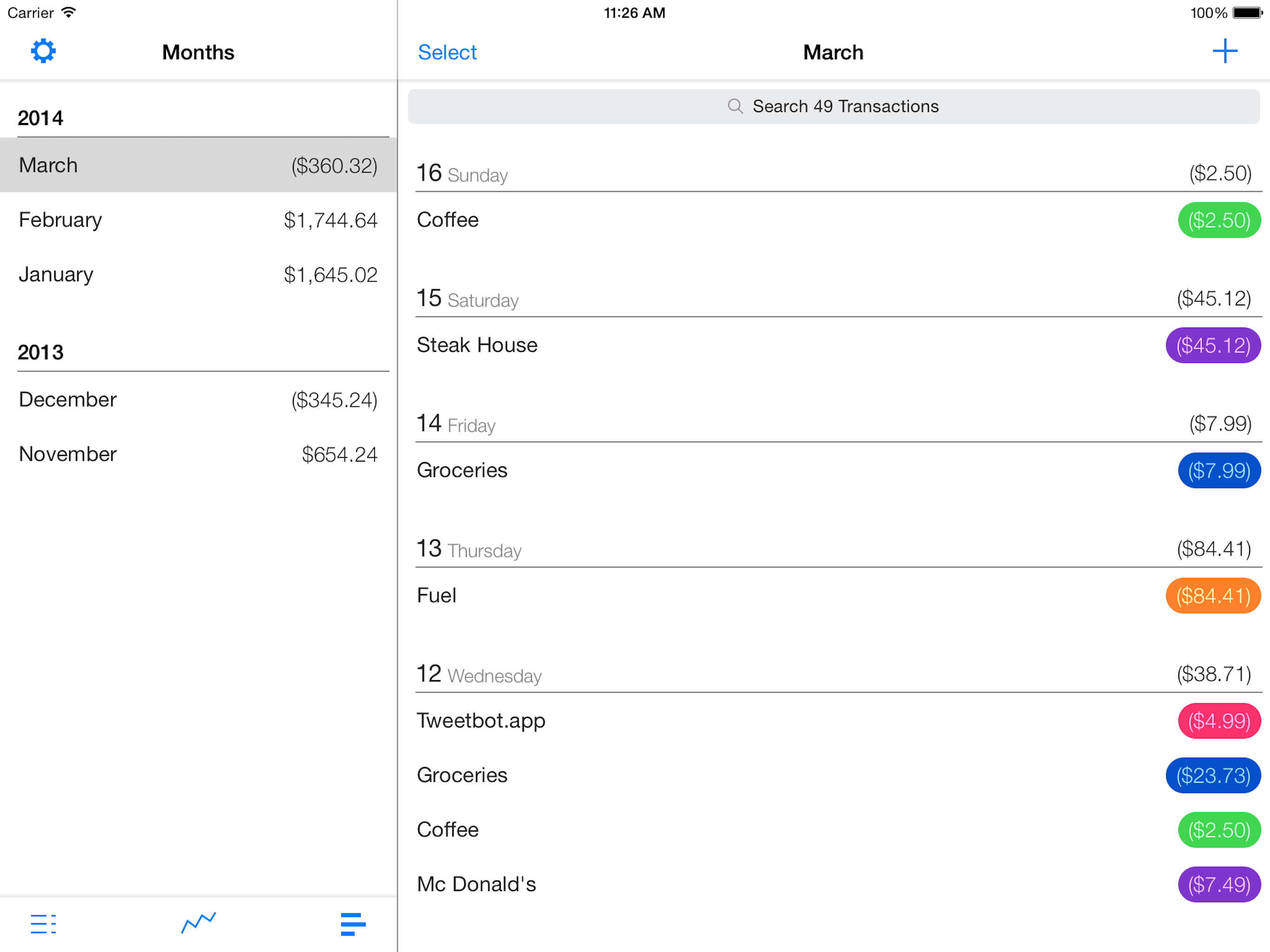
Task: Select the highlighted March month row
Action: click(198, 165)
